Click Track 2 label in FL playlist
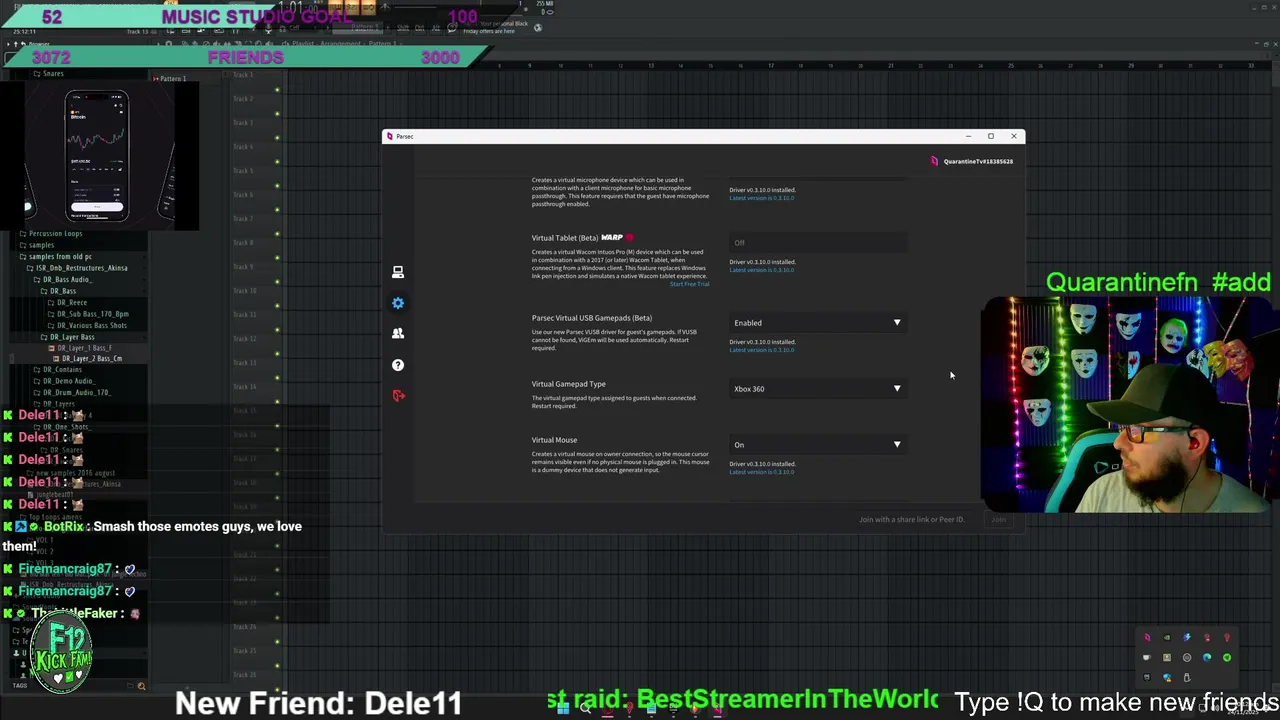This screenshot has height=720, width=1280. tap(243, 98)
